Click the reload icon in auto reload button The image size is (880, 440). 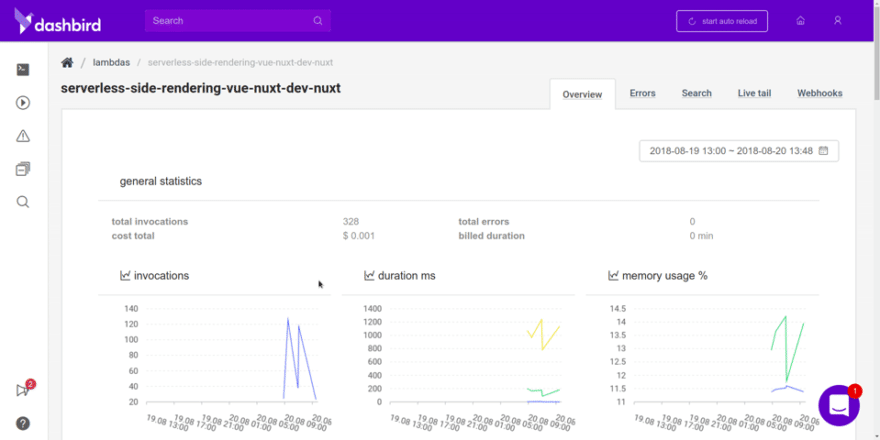click(x=692, y=21)
